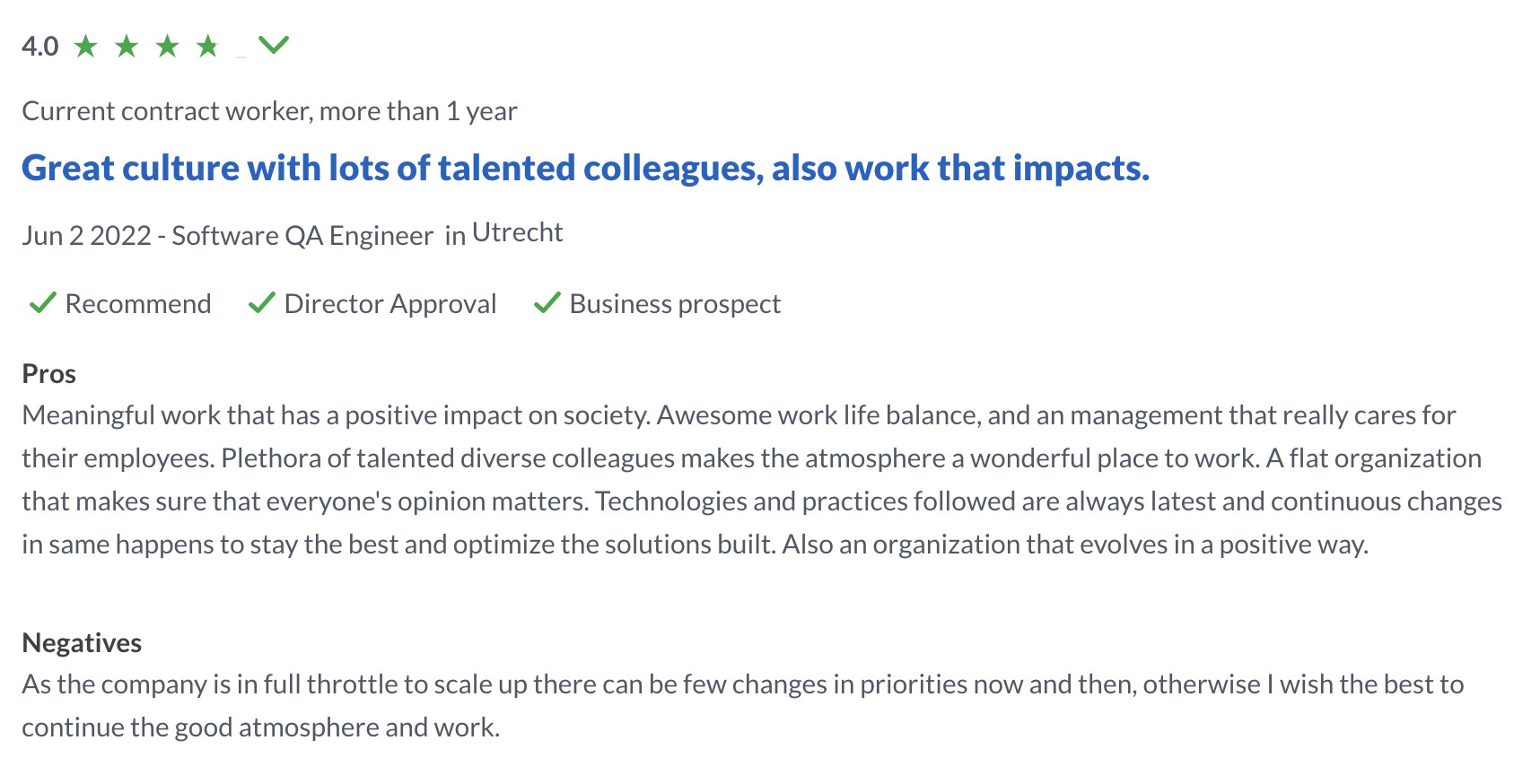Viewport: 1540px width, 784px height.
Task: Click the 'Current contract worker' status text
Action: pyautogui.click(x=167, y=111)
